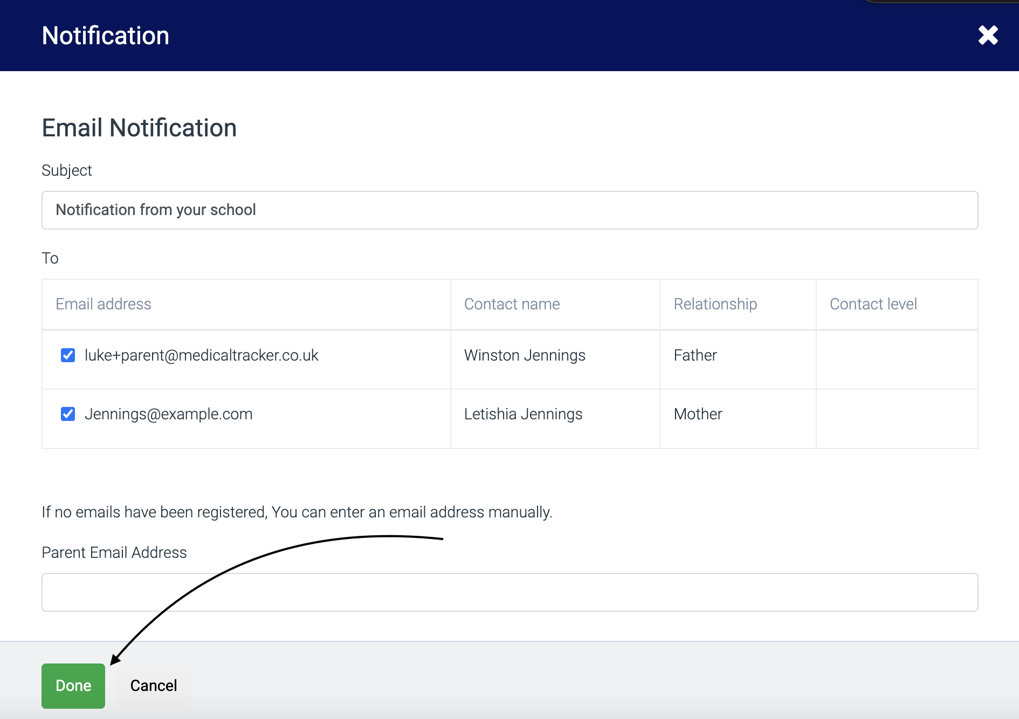
Task: Select the Letishia Jennings contact name
Action: 523,414
